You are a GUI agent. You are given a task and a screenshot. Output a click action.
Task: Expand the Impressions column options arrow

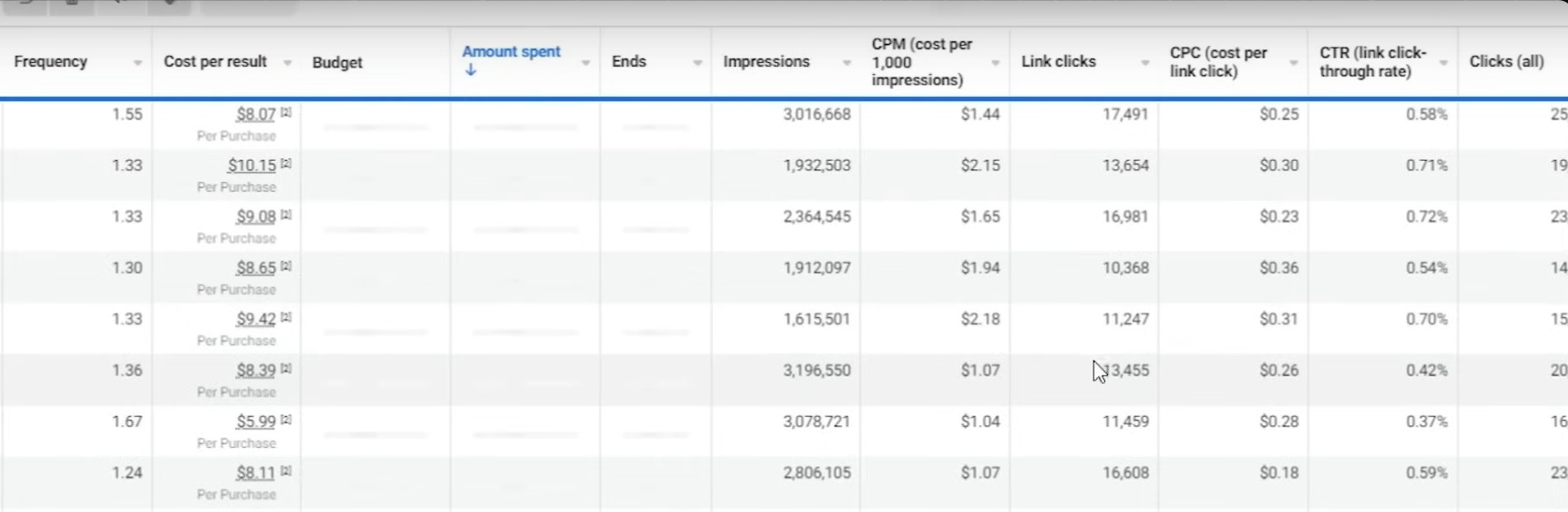tap(847, 63)
